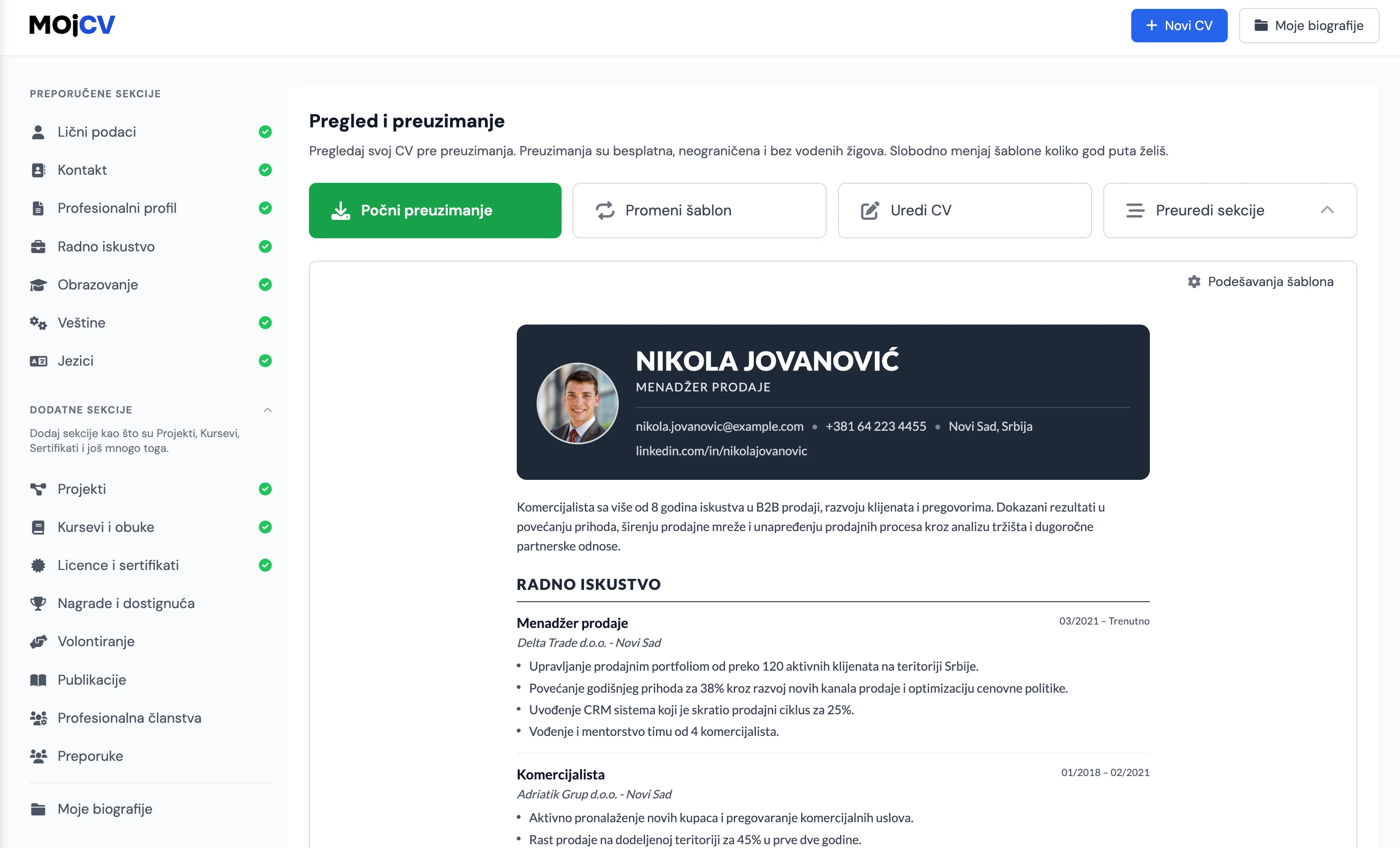This screenshot has width=1400, height=848.
Task: Collapse the Dodatne sekcije section
Action: [267, 410]
